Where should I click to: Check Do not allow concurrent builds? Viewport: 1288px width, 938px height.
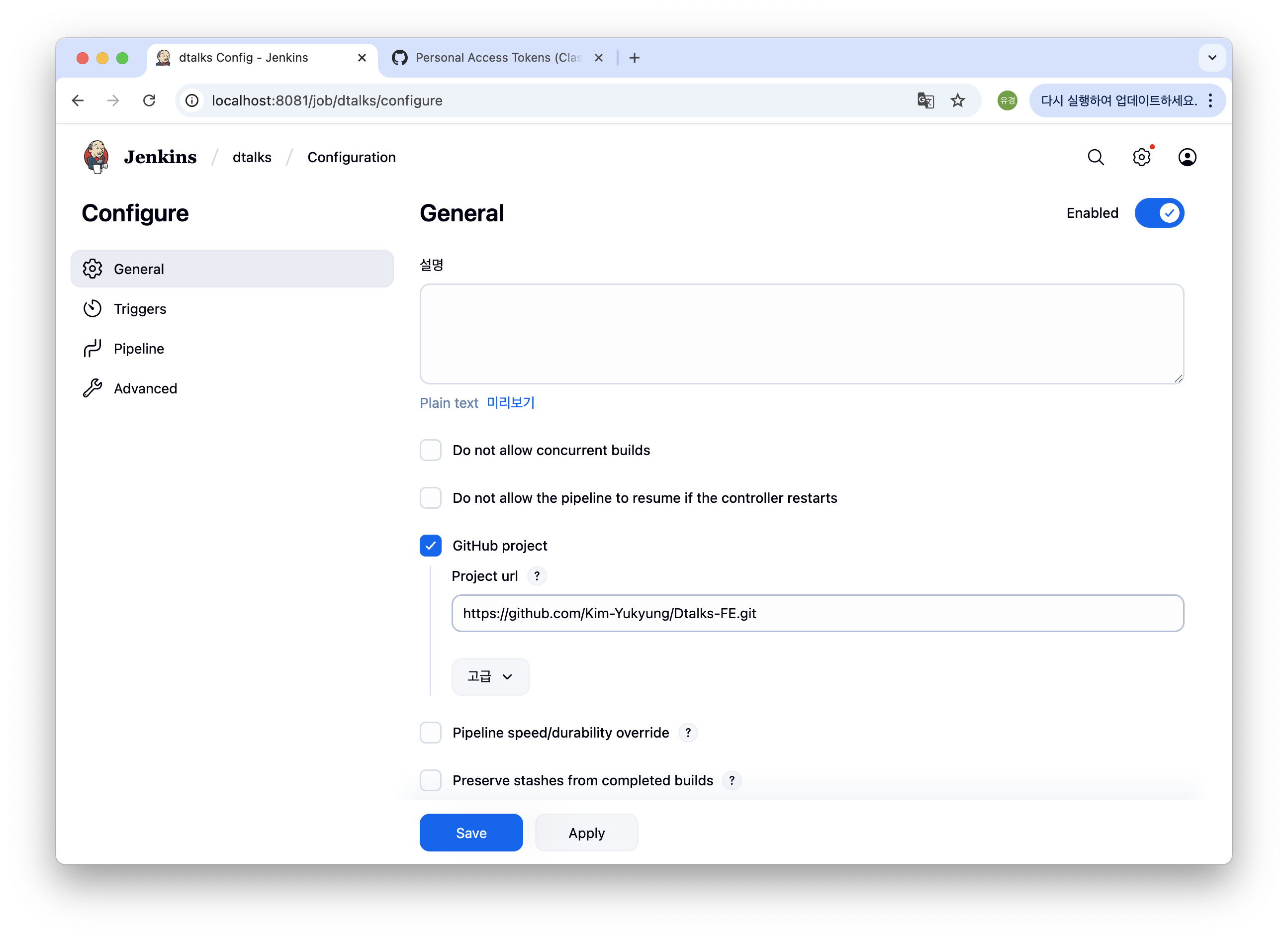click(431, 450)
